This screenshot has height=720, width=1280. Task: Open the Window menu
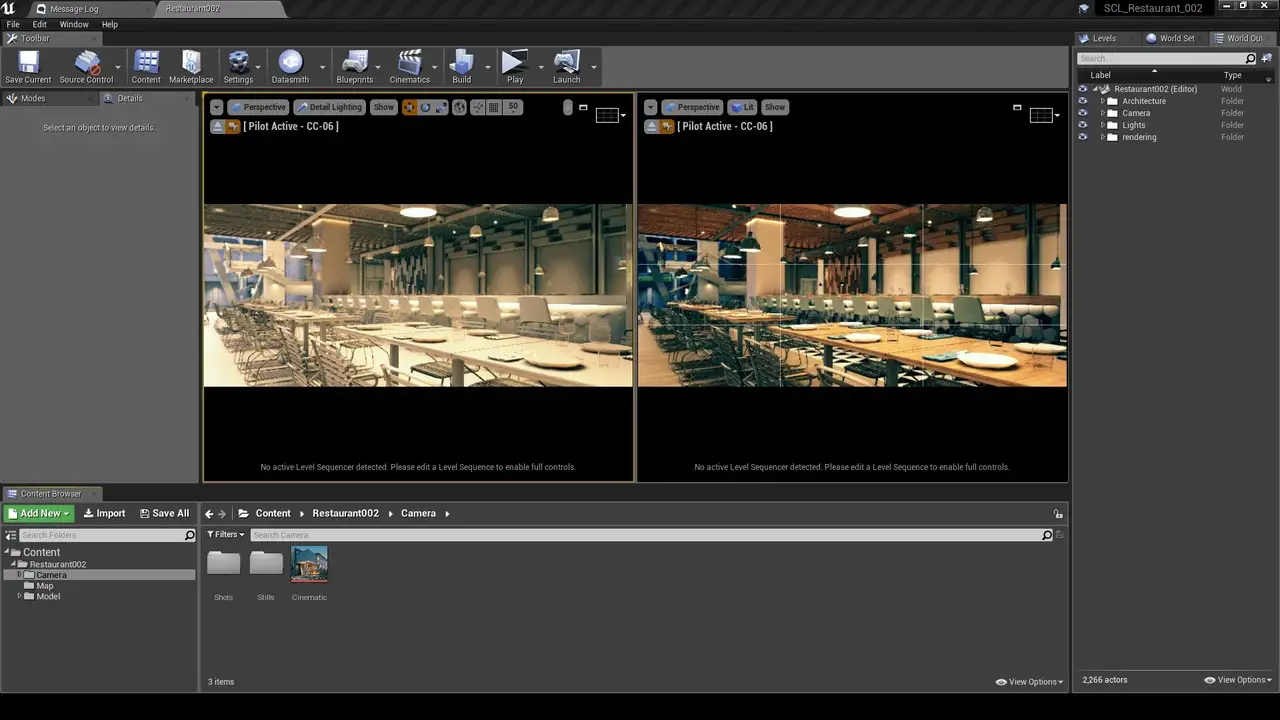point(74,24)
